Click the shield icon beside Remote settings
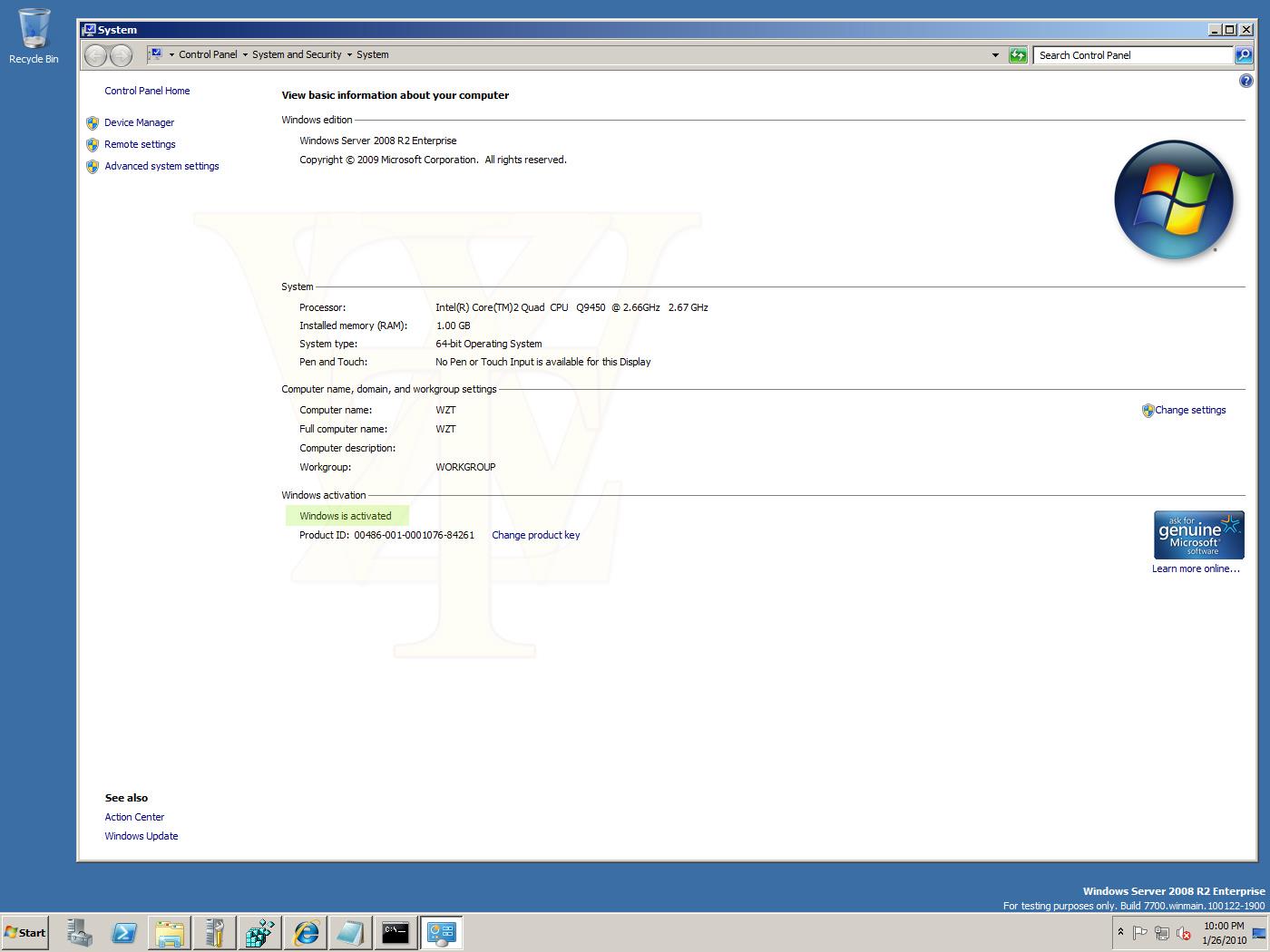 pos(93,144)
